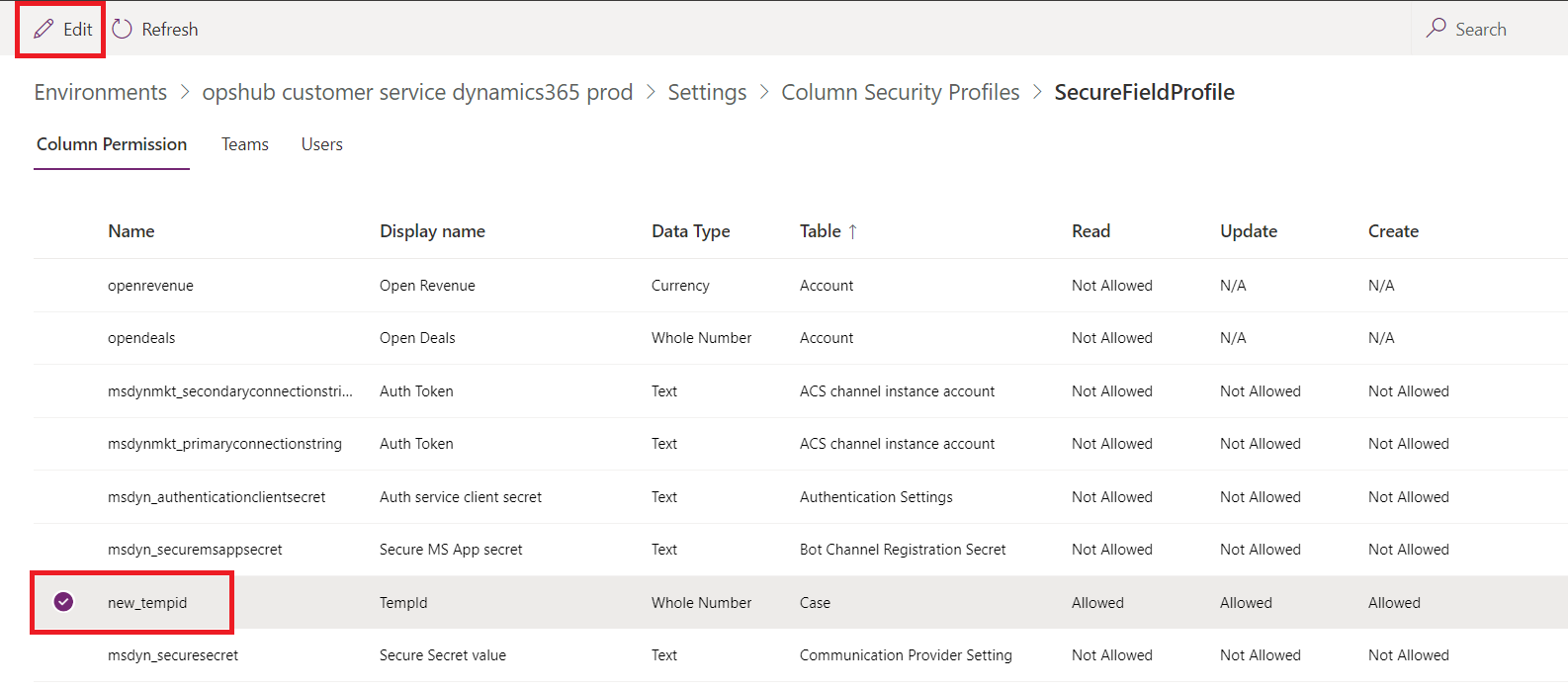Image resolution: width=1568 pixels, height=689 pixels.
Task: Sort by the Data Type column header
Action: pos(690,231)
